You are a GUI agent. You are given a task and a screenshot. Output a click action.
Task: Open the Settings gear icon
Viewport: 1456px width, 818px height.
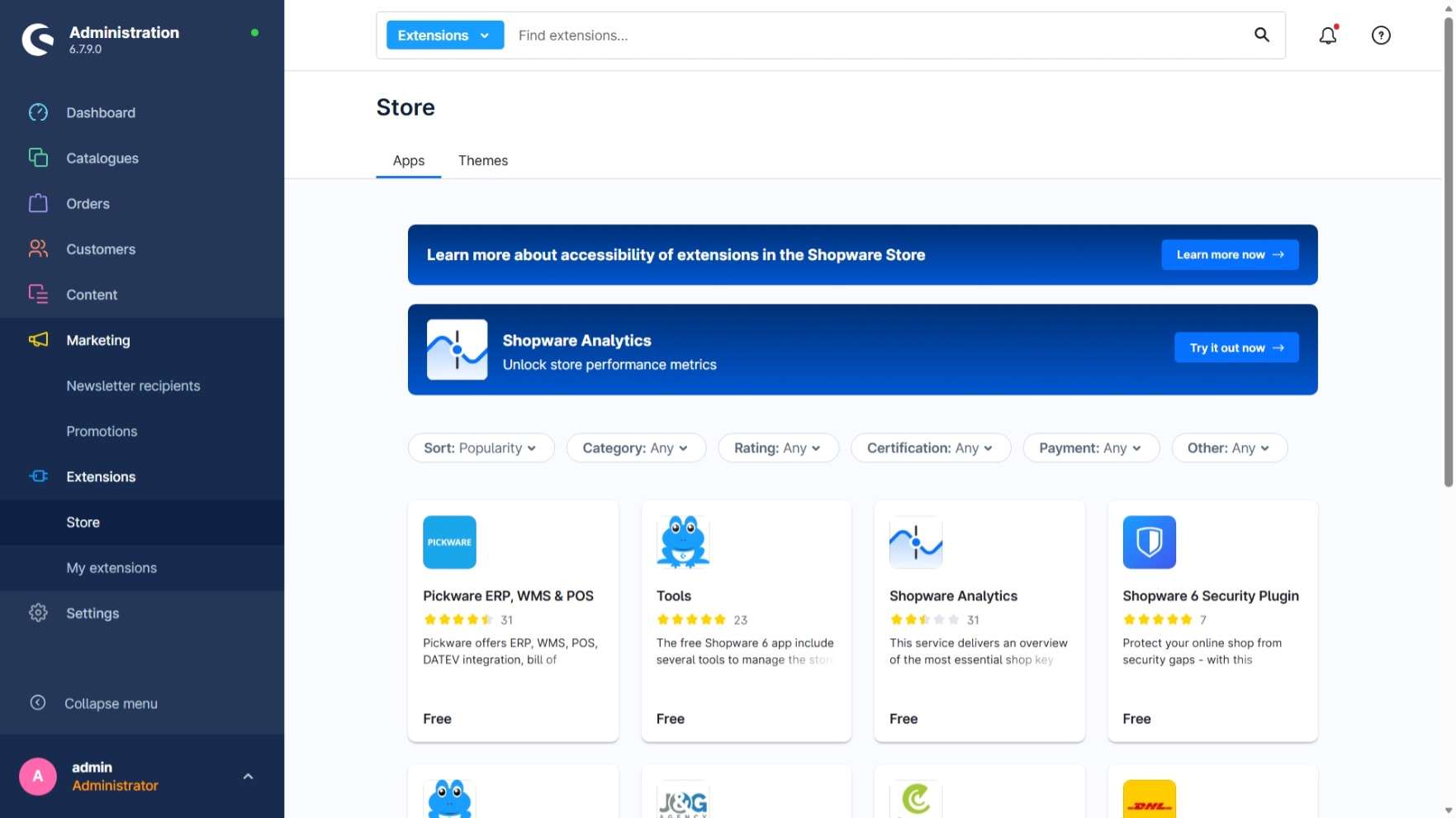pyautogui.click(x=38, y=612)
